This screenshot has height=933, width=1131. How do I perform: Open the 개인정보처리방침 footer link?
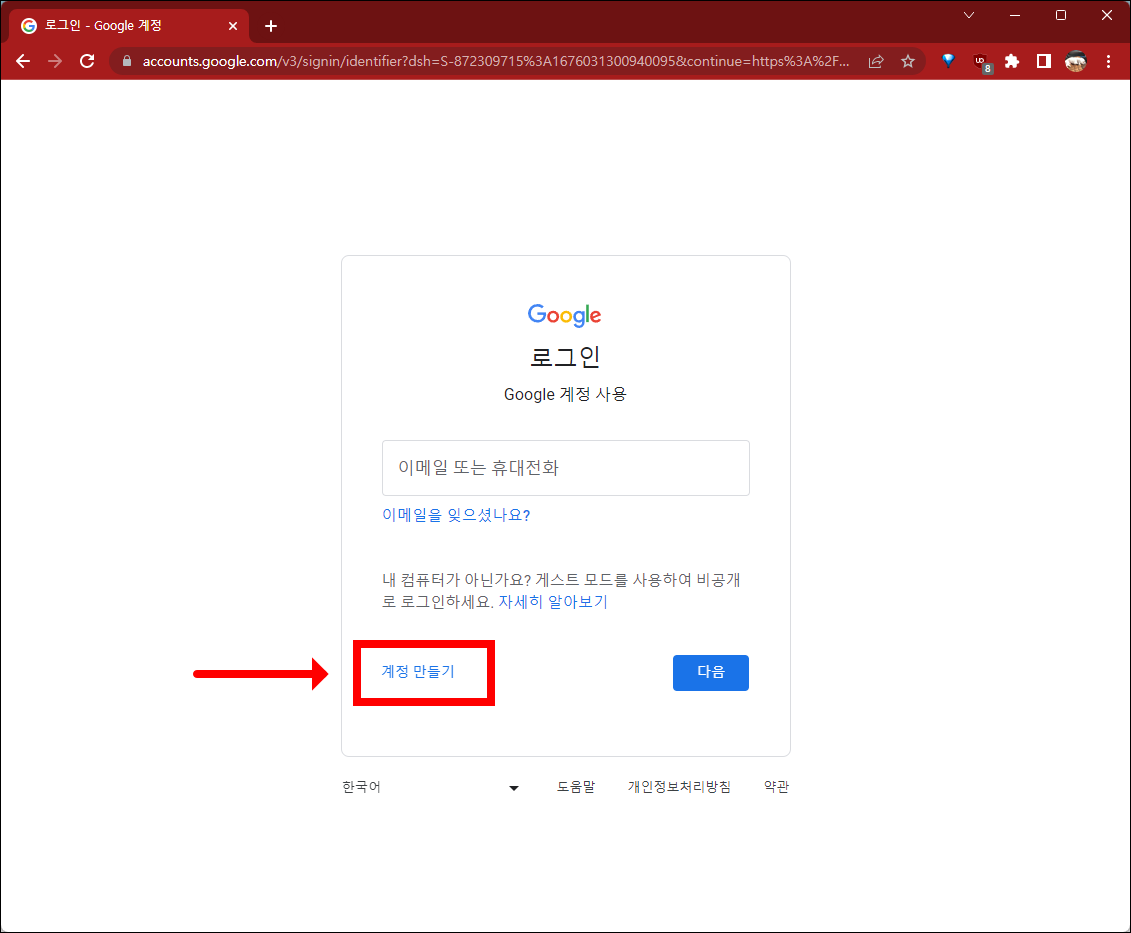pyautogui.click(x=679, y=787)
